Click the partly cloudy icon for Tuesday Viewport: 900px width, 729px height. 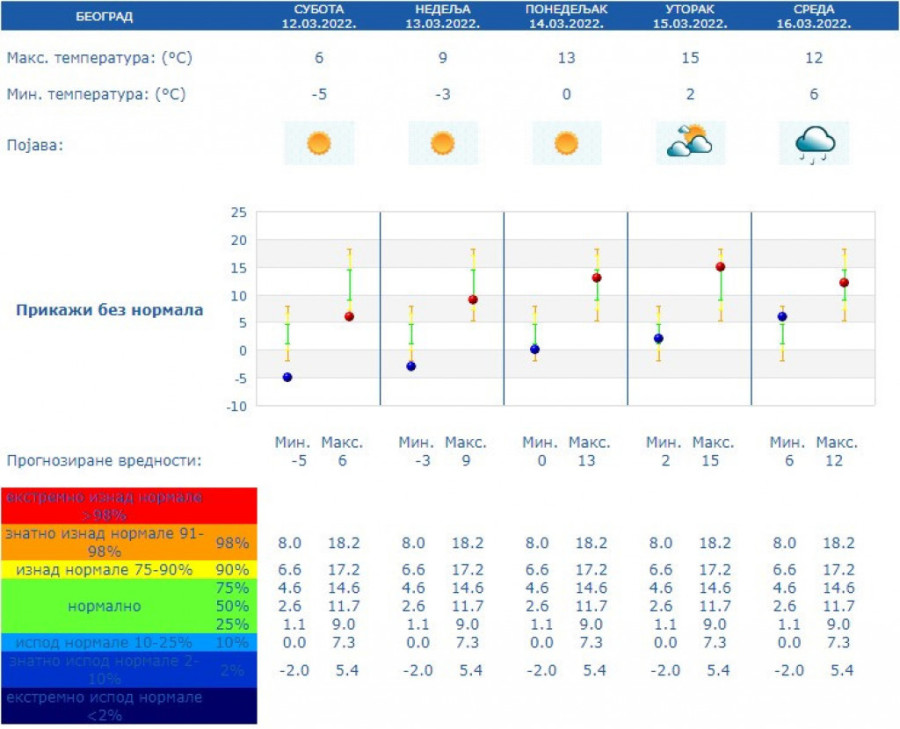click(x=690, y=143)
